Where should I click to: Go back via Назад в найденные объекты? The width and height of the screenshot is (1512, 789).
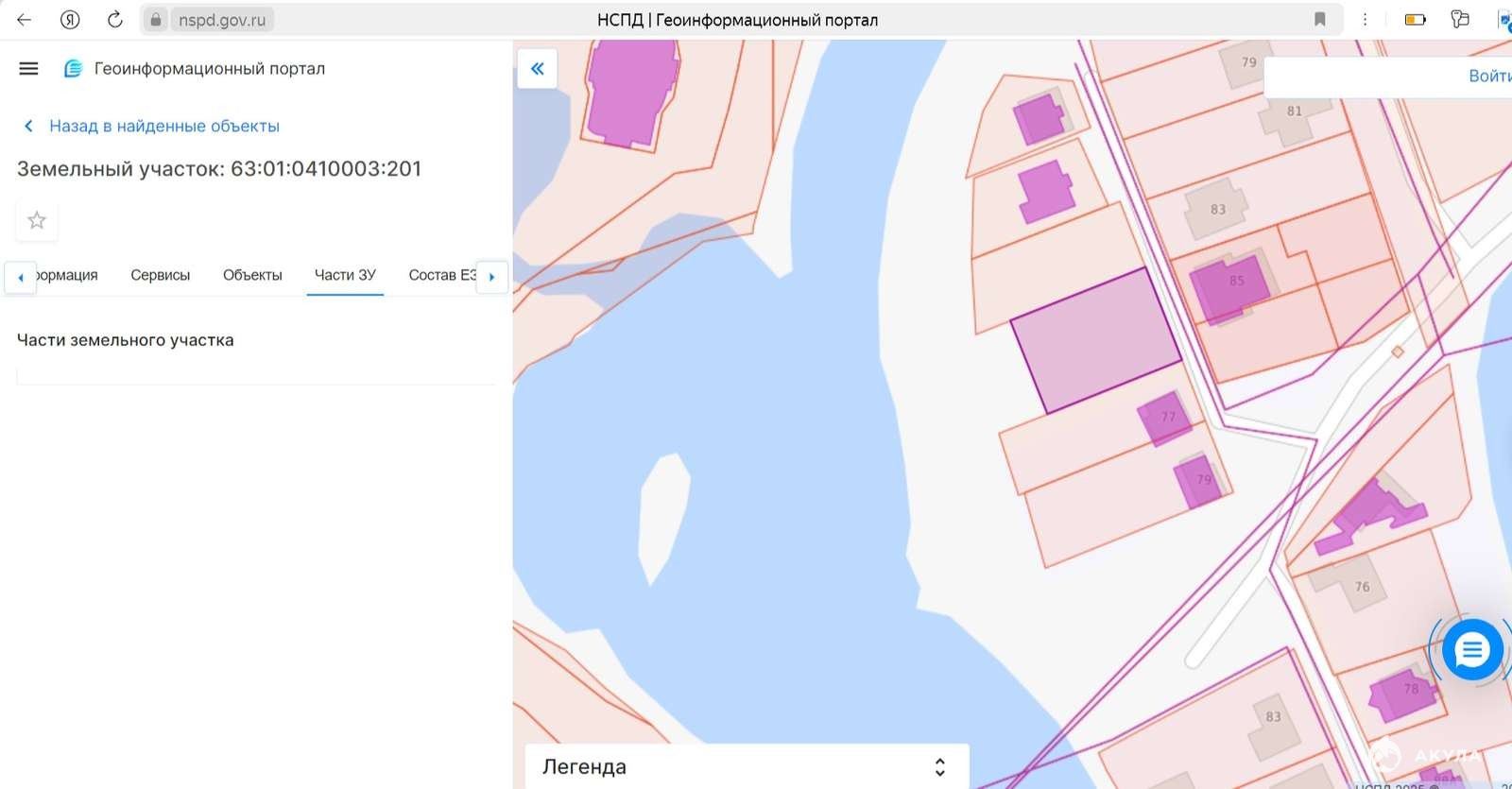[x=163, y=126]
